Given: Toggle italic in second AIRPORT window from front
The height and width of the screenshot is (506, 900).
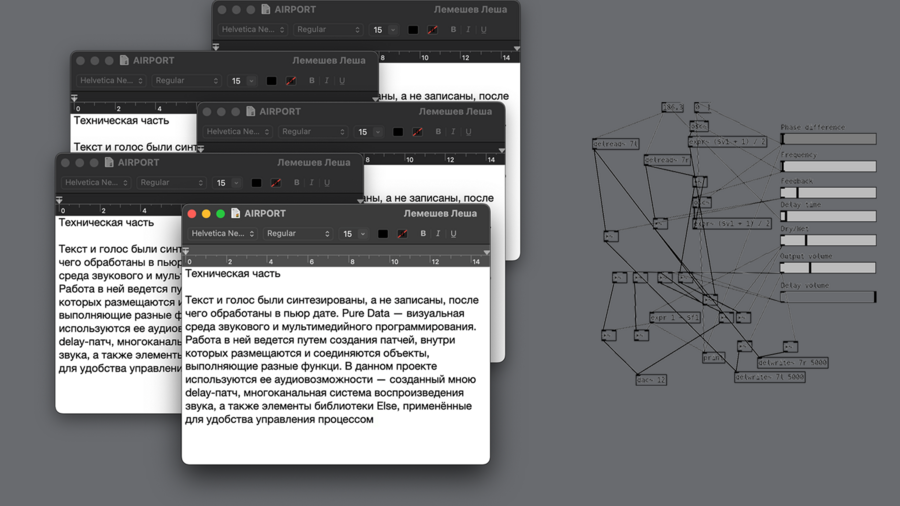Looking at the screenshot, I should 311,182.
